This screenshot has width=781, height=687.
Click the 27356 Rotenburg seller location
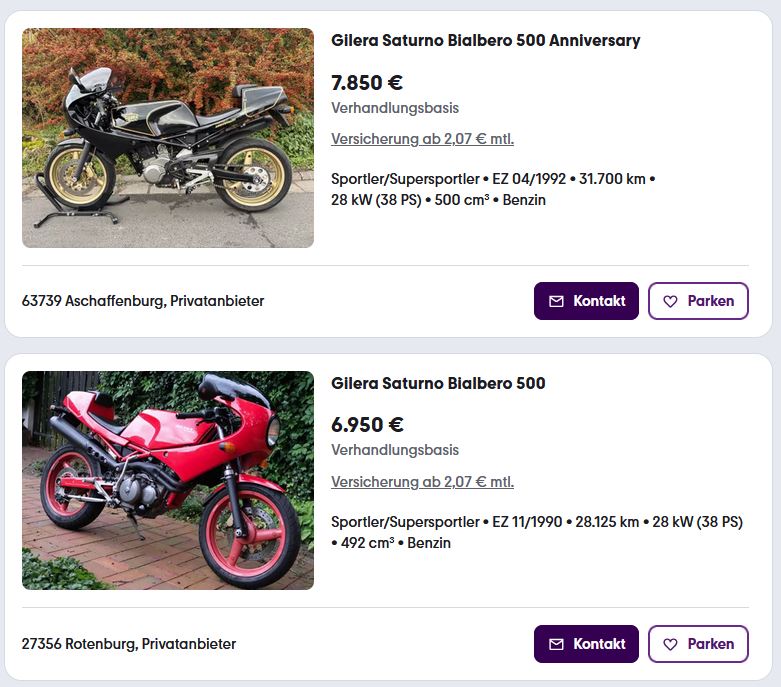coord(129,644)
